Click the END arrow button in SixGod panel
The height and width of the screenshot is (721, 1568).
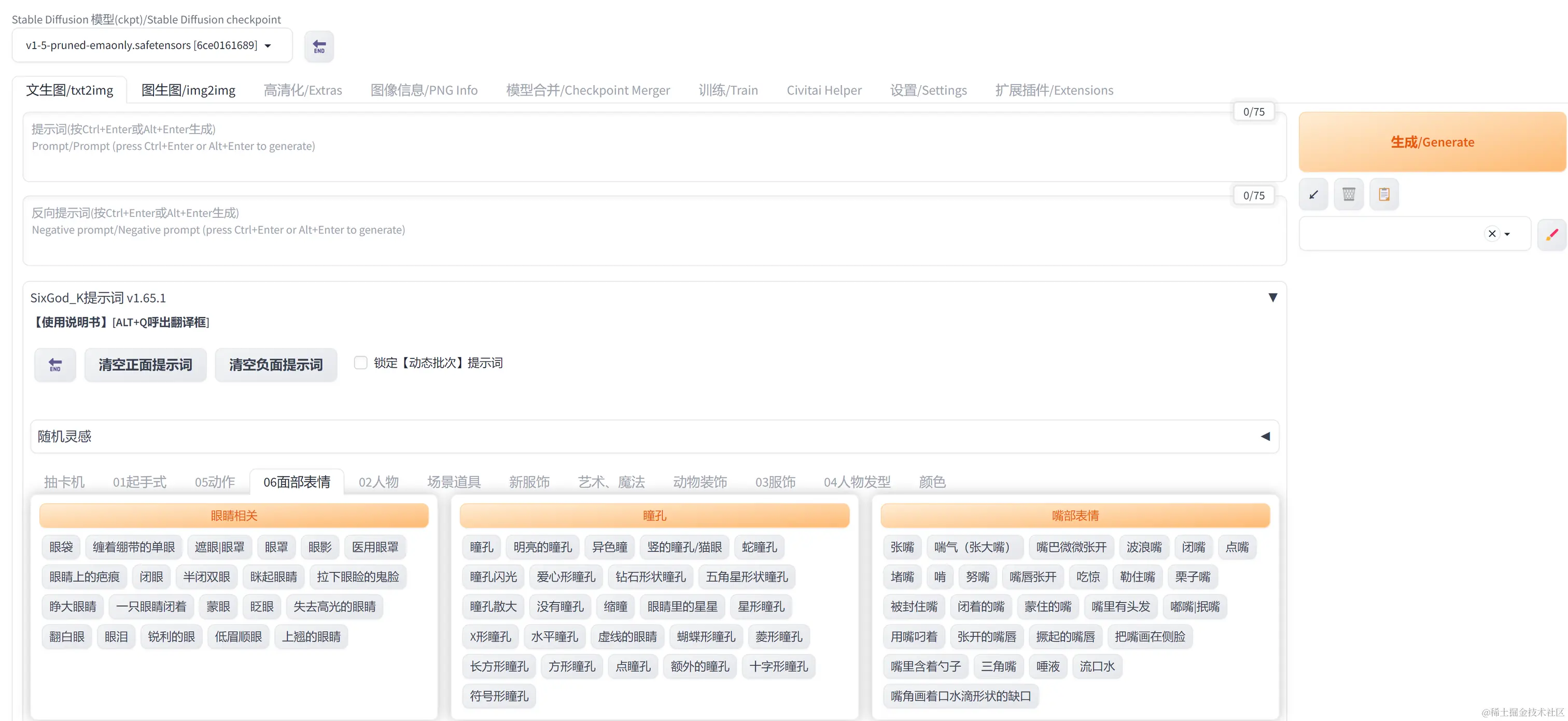(x=55, y=365)
